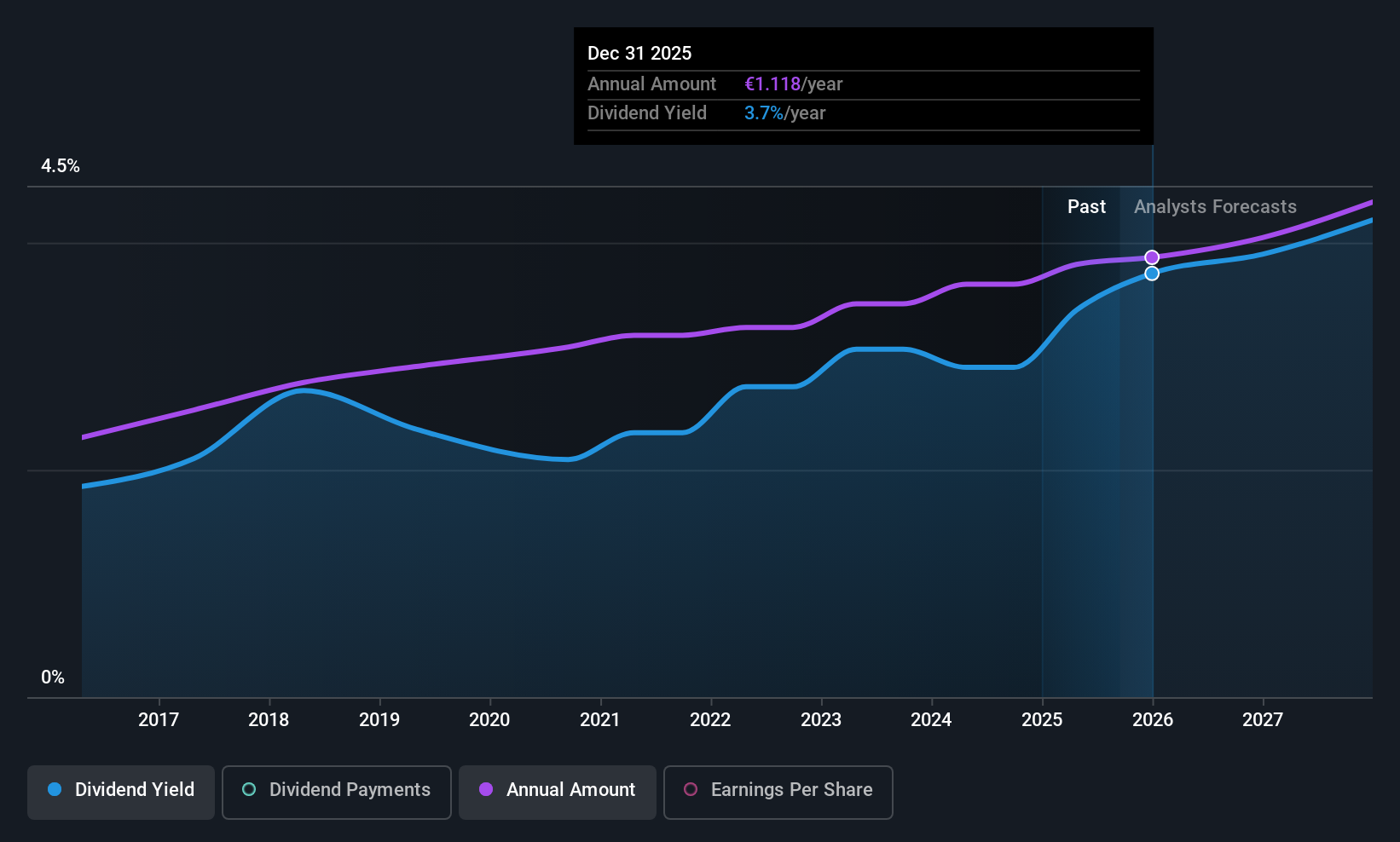Click the Dec 31 2025 tooltip date
The height and width of the screenshot is (842, 1400).
tap(639, 54)
